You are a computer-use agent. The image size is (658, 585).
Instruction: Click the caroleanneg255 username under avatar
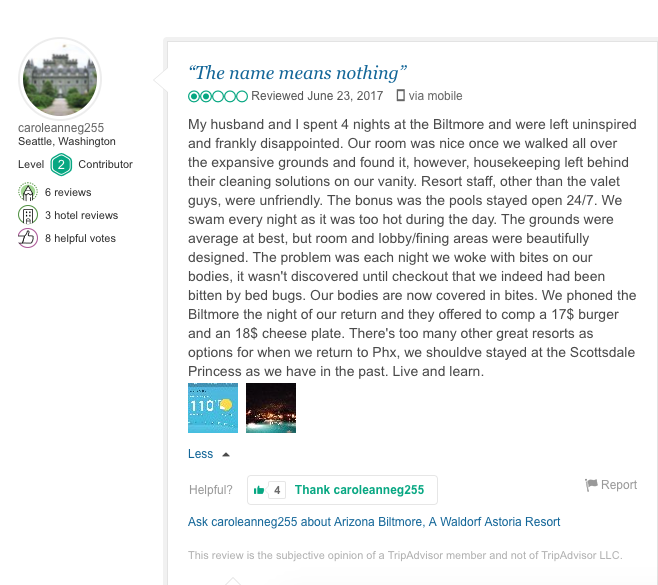(x=61, y=128)
